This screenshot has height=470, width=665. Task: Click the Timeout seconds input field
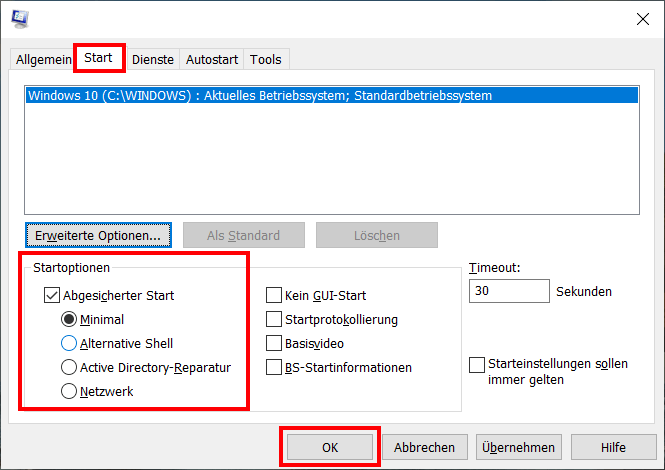point(509,291)
